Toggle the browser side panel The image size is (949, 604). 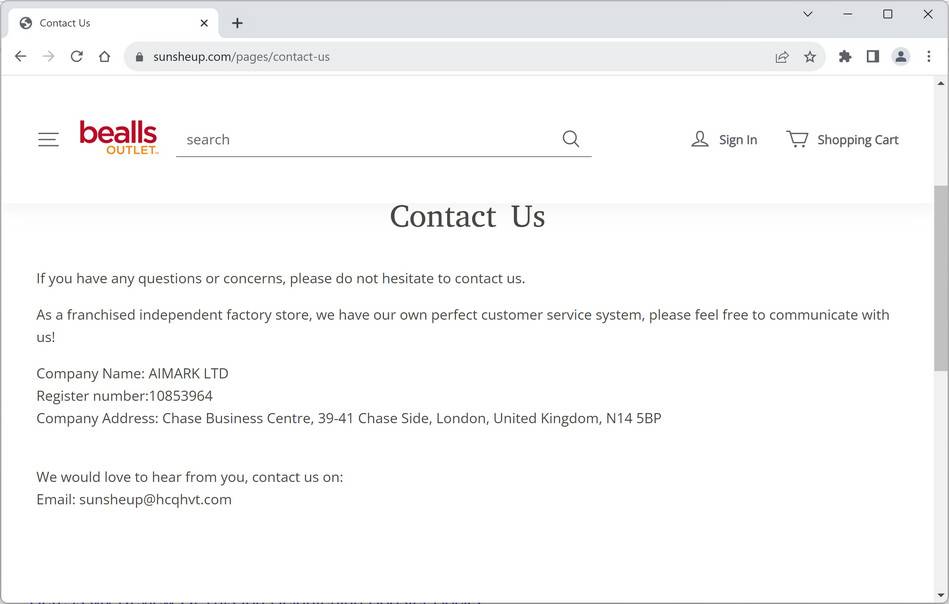[873, 57]
